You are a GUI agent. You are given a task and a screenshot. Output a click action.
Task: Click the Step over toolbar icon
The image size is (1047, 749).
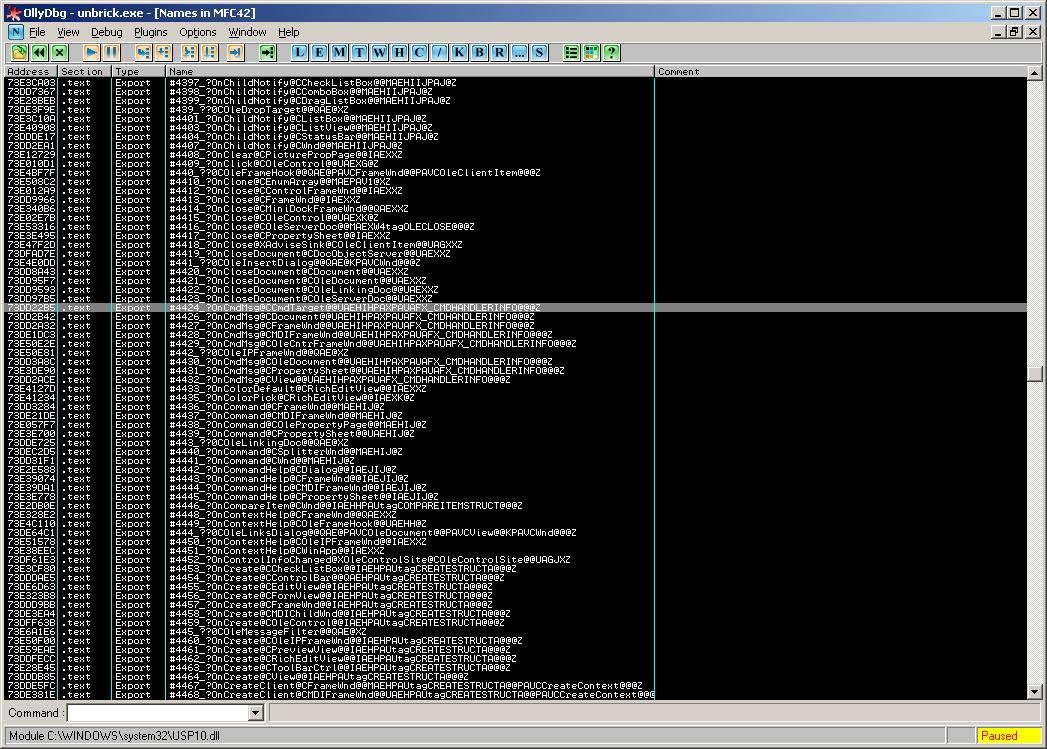click(163, 52)
